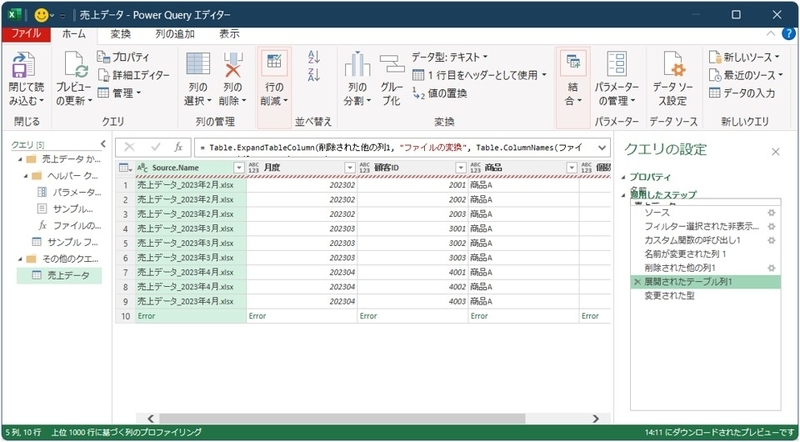Cancel the formula edit with the X button
The width and height of the screenshot is (800, 442).
click(x=129, y=148)
